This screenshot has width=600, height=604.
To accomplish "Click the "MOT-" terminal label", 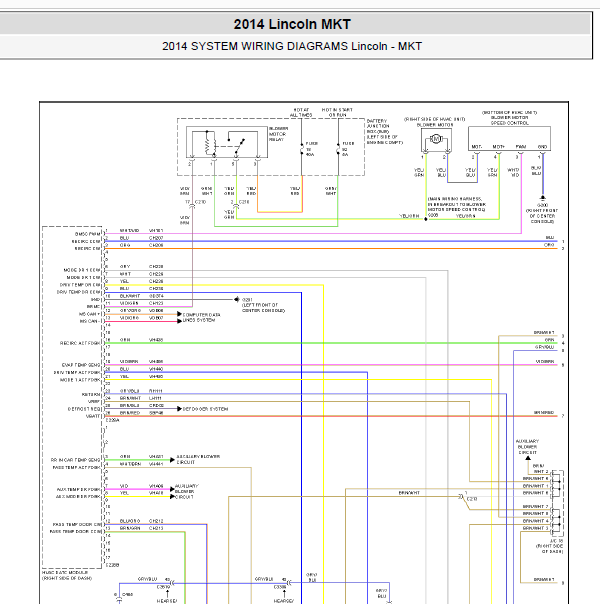I will click(477, 147).
